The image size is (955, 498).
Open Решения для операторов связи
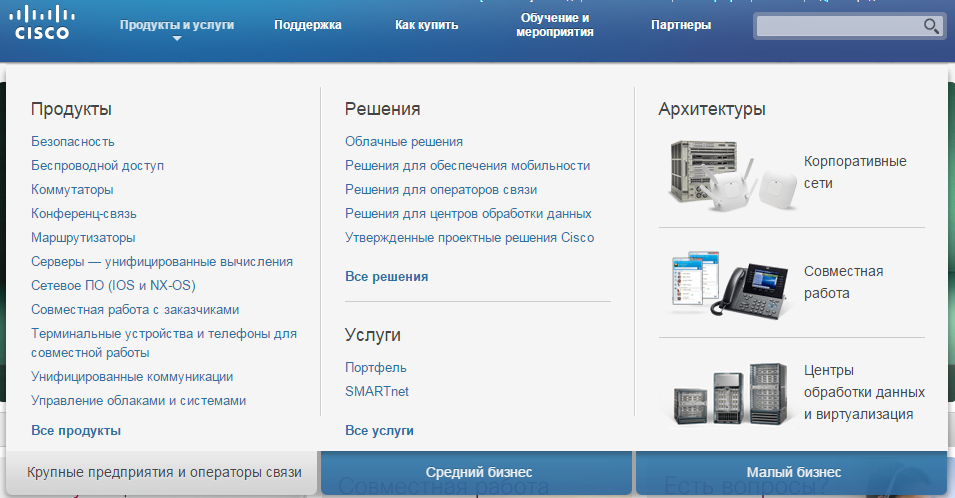click(441, 189)
